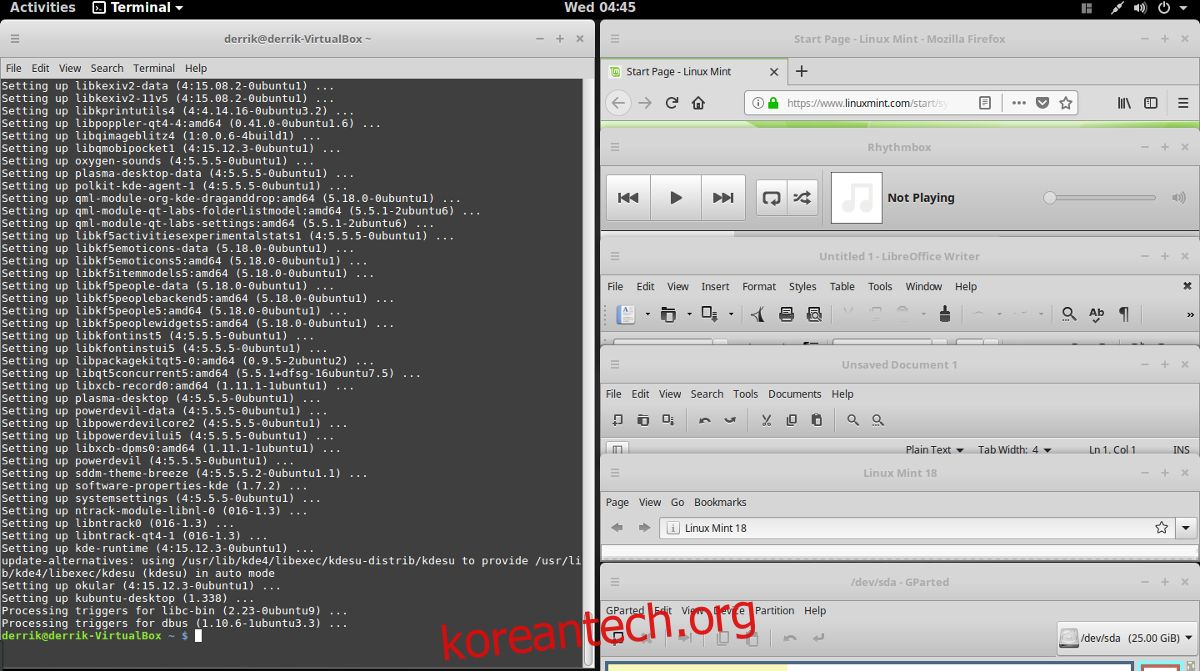Viewport: 1200px width, 671px height.
Task: Toggle formatting marks in LibreOffice Writer
Action: [1124, 314]
